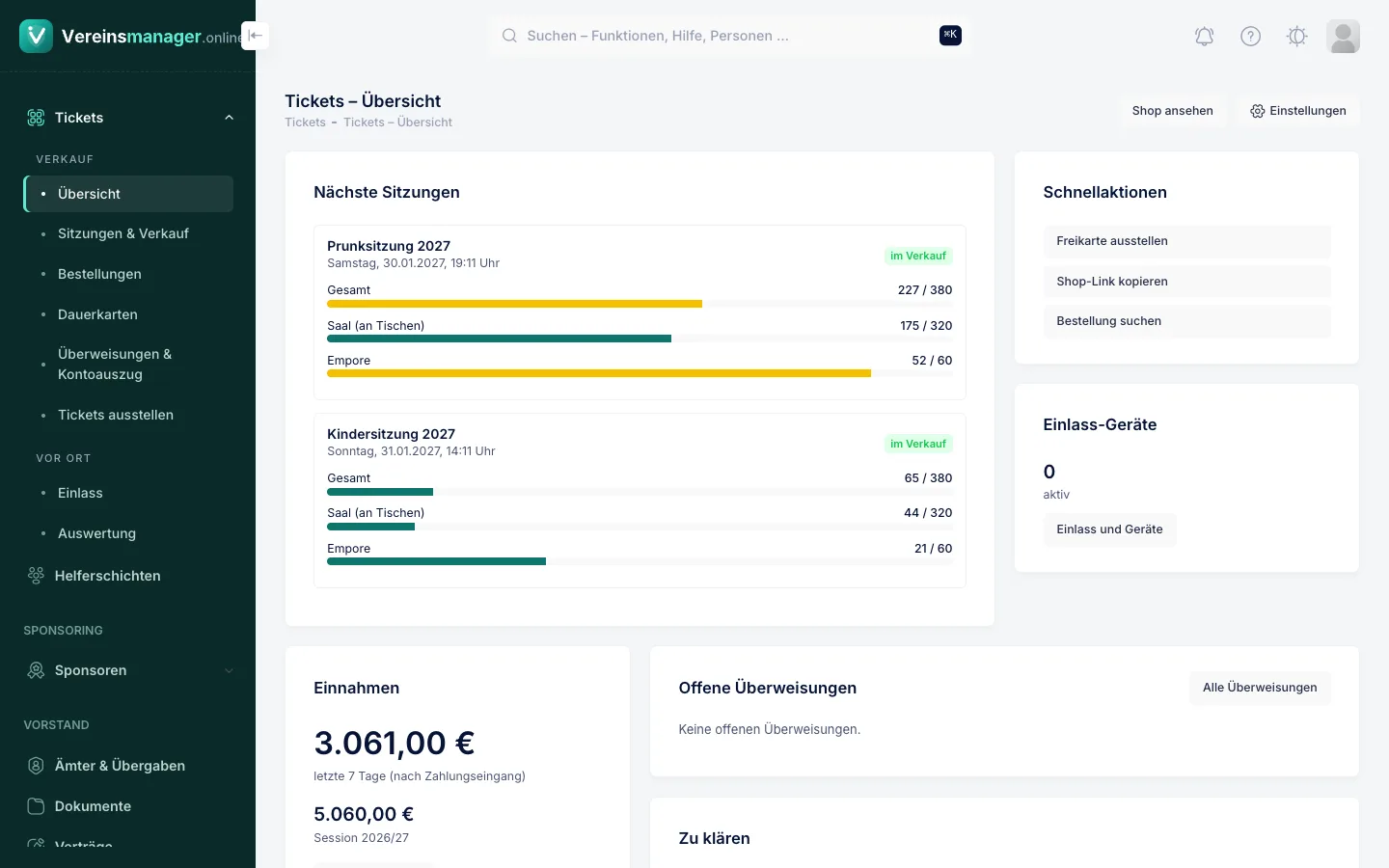Click Alle Überweisungen button
The width and height of the screenshot is (1389, 868).
1260,688
